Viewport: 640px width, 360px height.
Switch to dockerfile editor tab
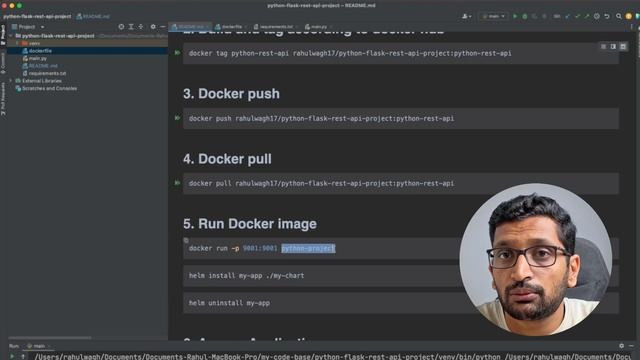[x=231, y=27]
